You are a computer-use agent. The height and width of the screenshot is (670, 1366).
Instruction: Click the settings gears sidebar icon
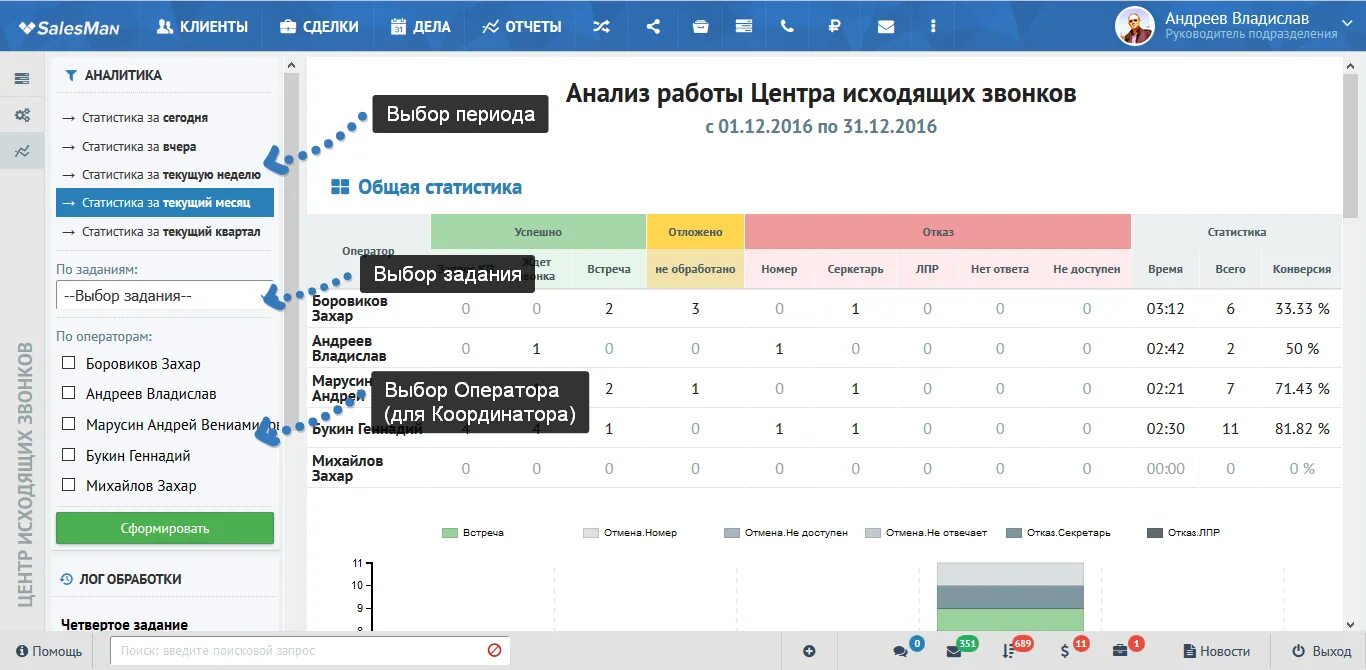[22, 115]
